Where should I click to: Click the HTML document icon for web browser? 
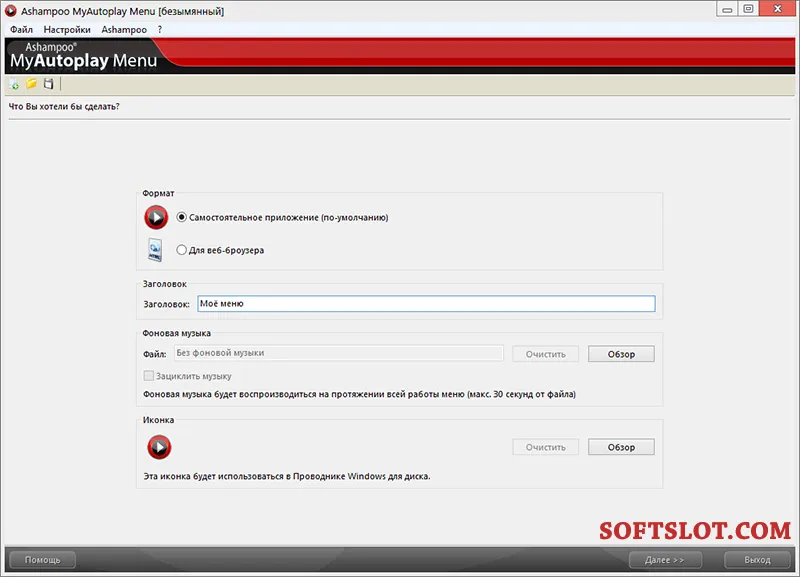point(155,250)
